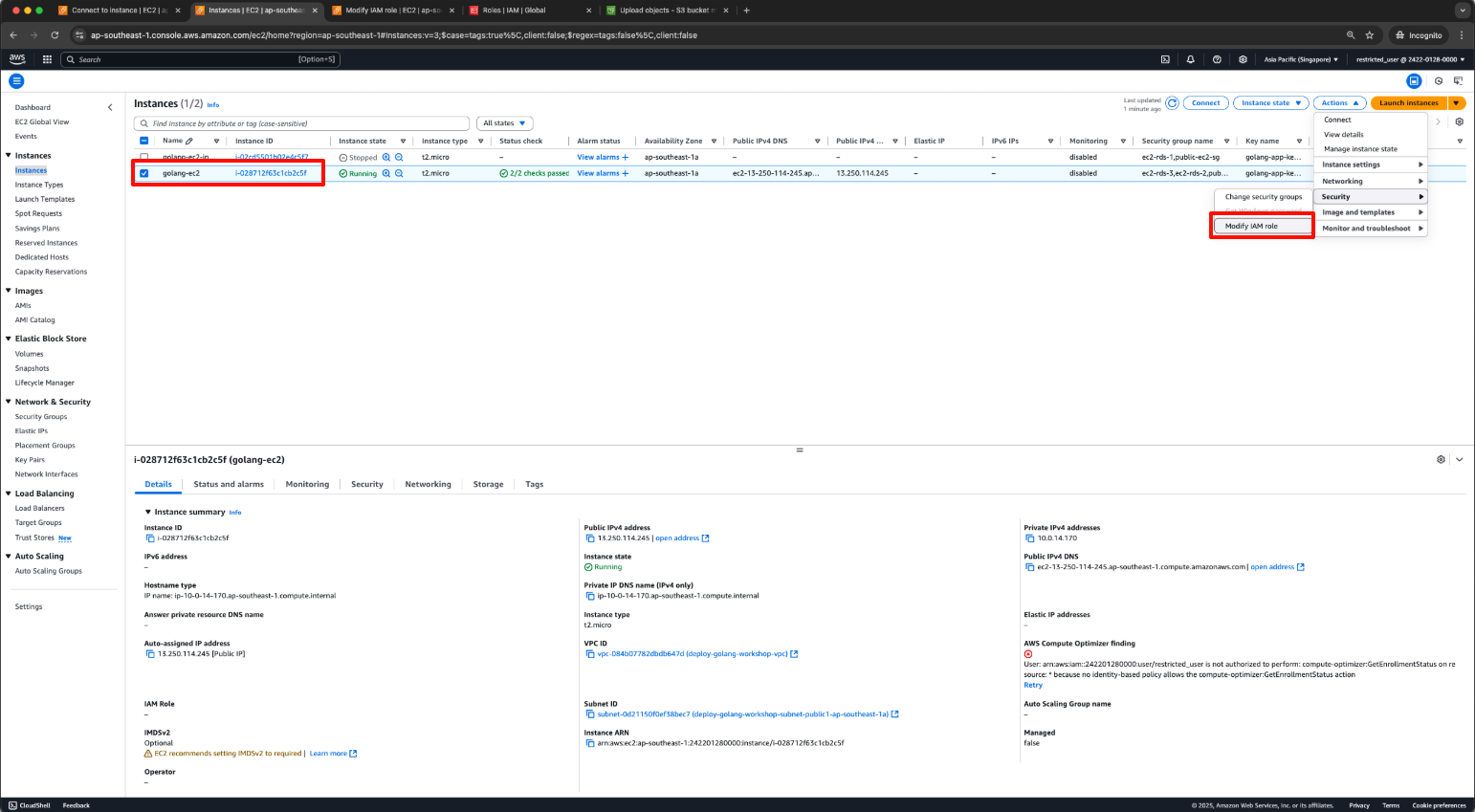Image resolution: width=1475 pixels, height=812 pixels.
Task: Open the AWS services grid menu
Action: point(47,59)
